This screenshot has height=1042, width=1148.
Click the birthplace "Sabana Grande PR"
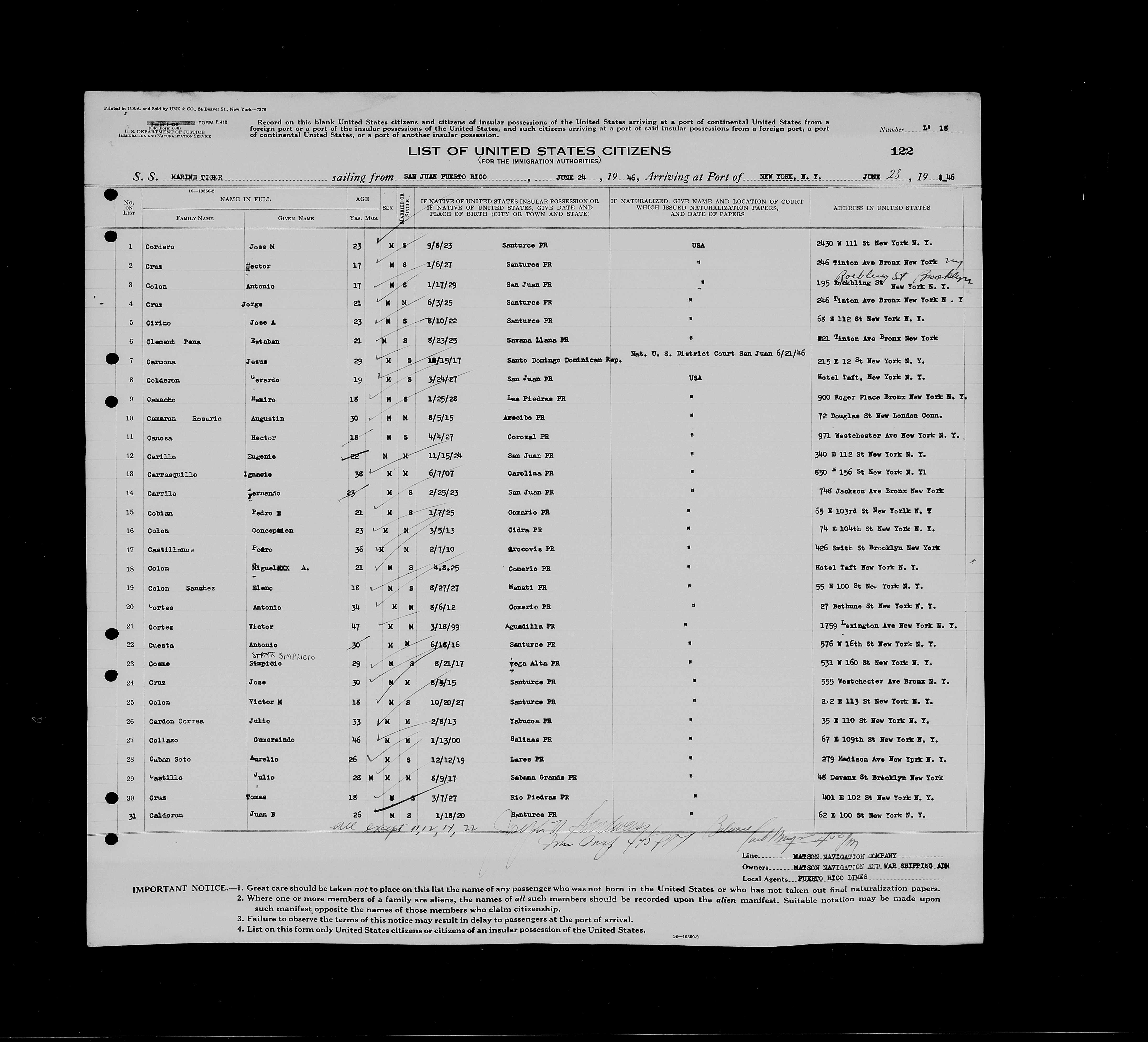pos(544,777)
